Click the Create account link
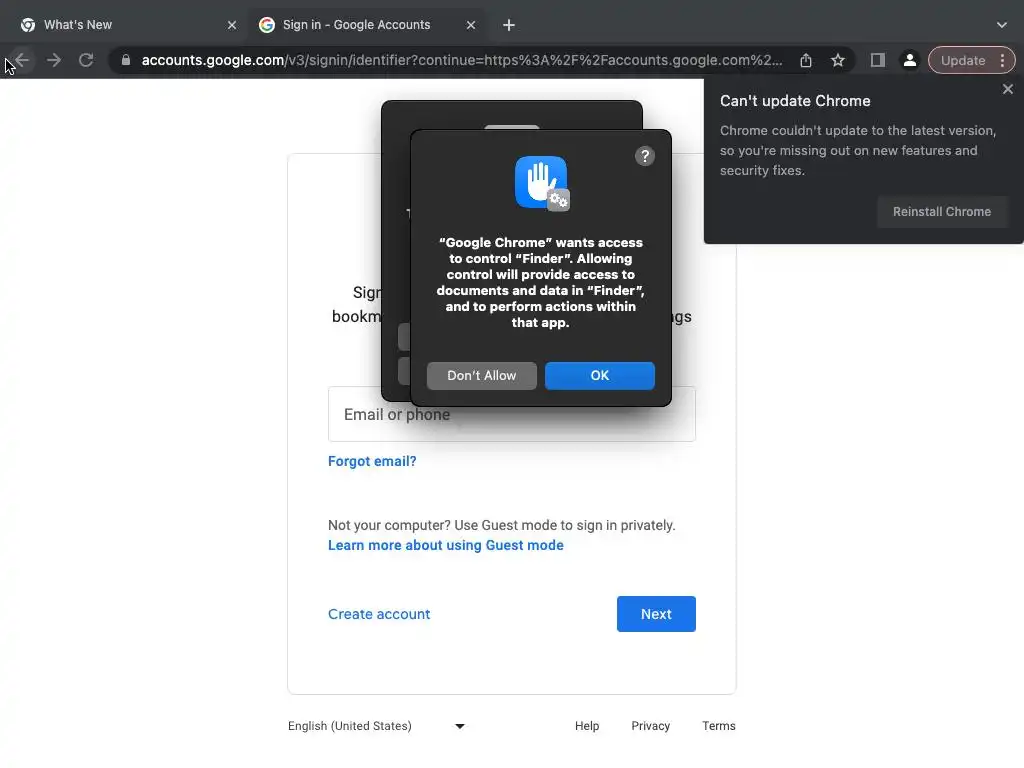 379,614
